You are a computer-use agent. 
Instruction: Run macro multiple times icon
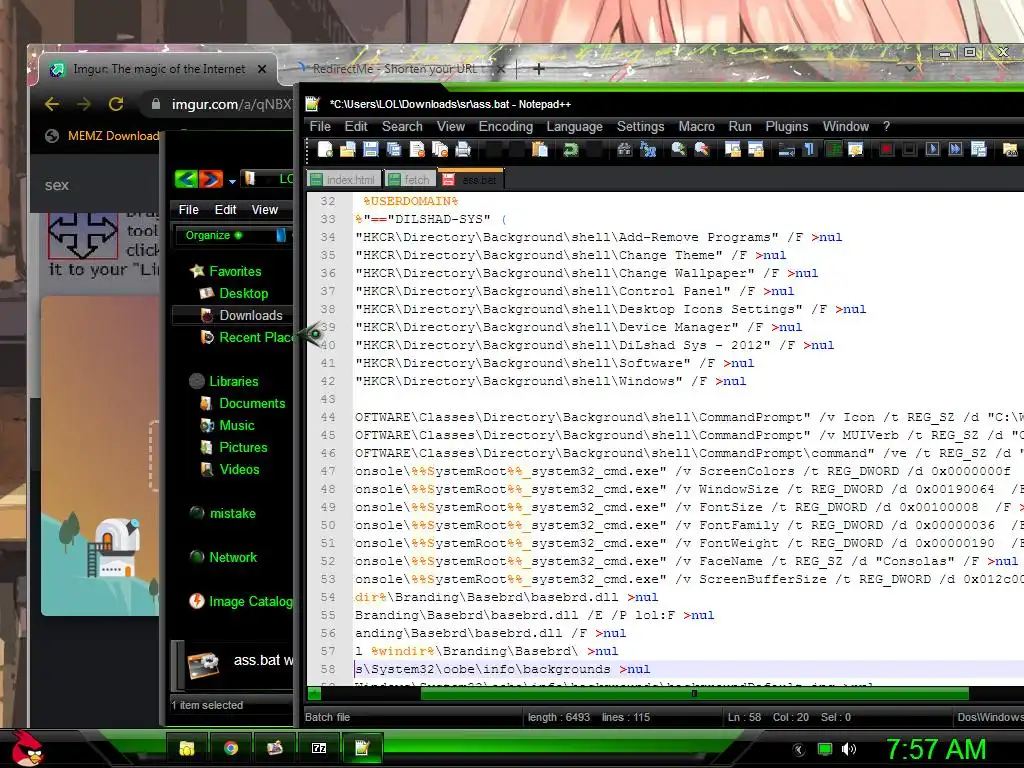[955, 150]
